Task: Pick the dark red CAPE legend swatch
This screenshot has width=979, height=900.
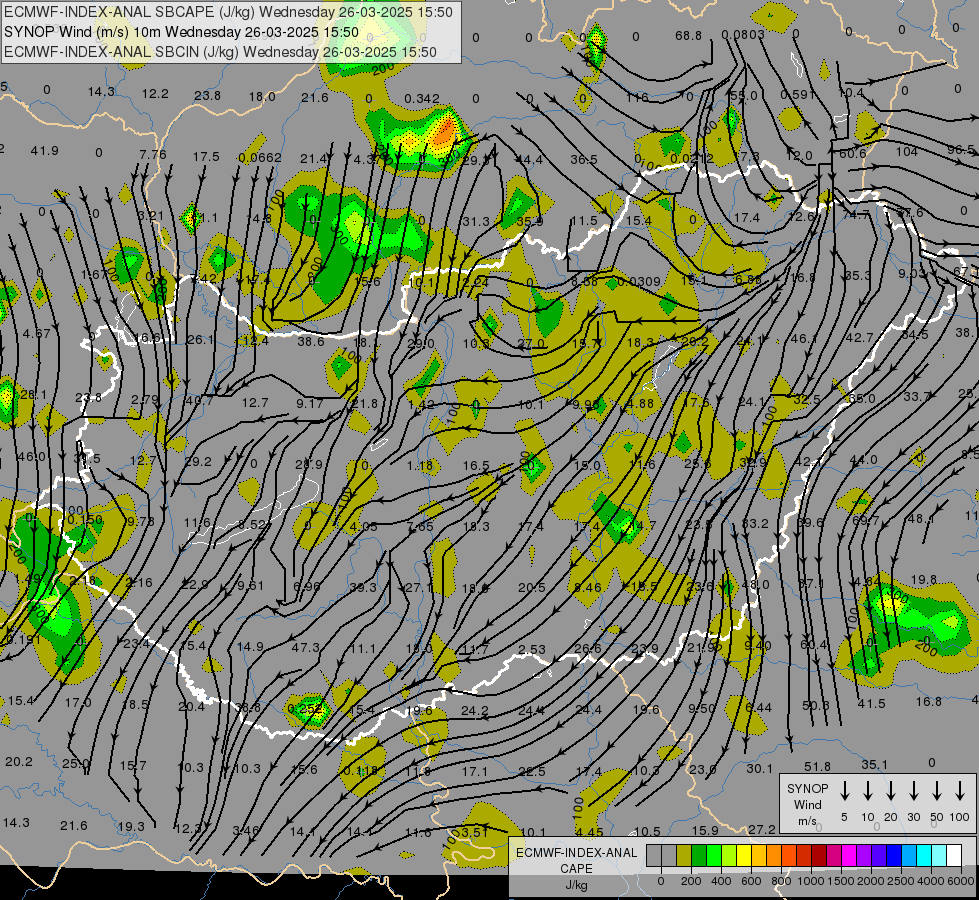Action: click(819, 855)
